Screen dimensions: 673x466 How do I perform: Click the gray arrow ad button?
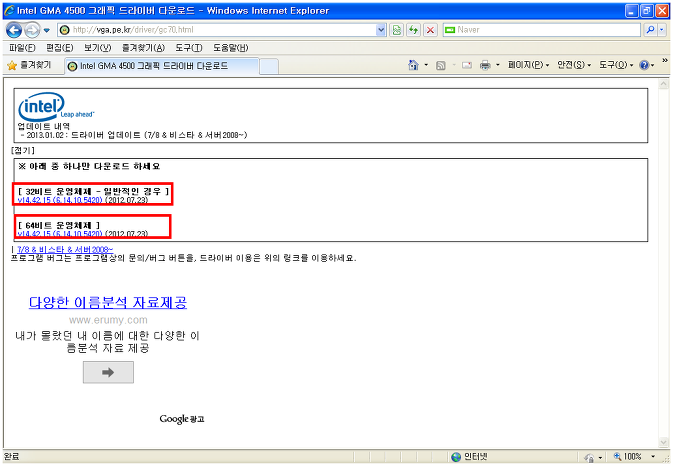pos(108,372)
